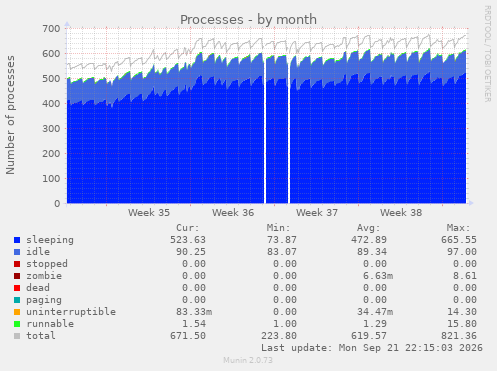
Task: Click runnable average value 1.29
Action: [375, 324]
